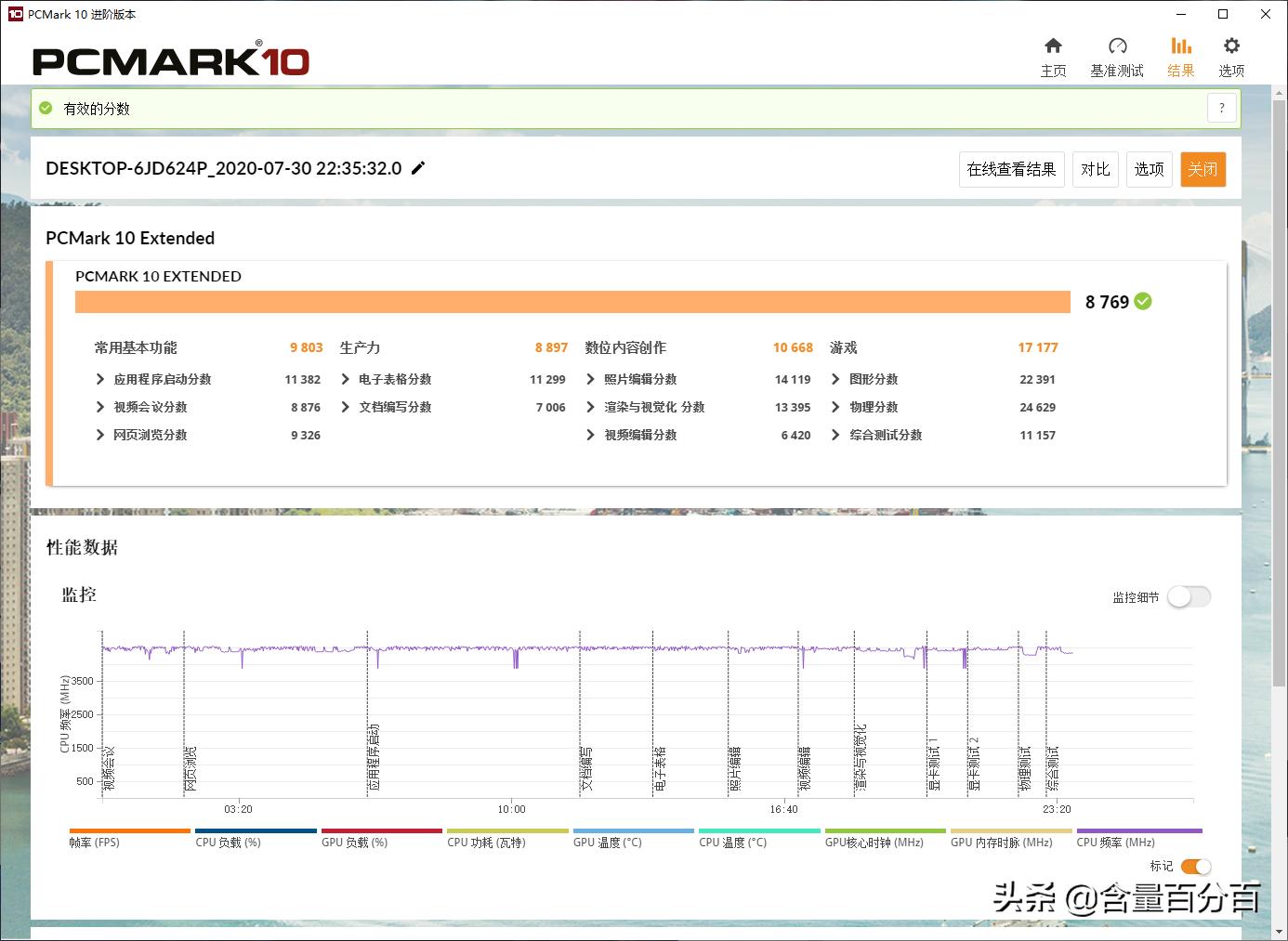Expand the 渲染与视觉化 分数 chevron
The width and height of the screenshot is (1288, 941).
pos(590,407)
